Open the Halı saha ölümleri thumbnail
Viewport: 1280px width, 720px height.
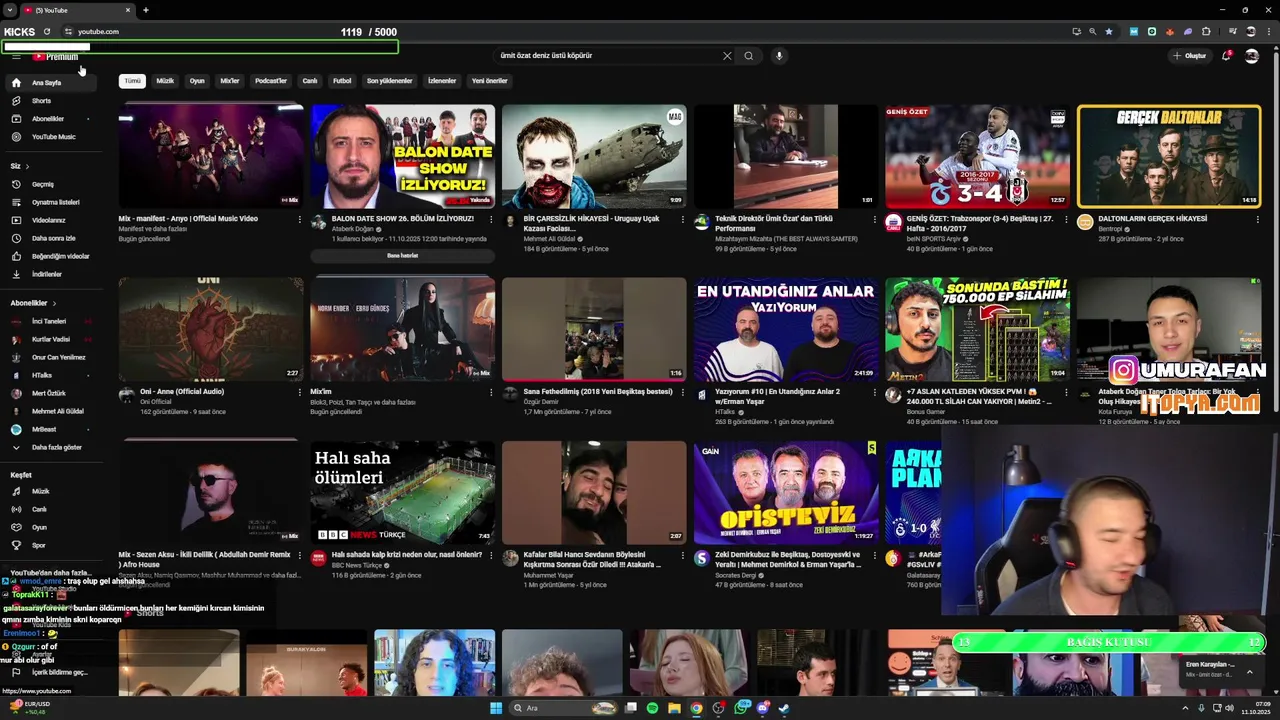402,492
